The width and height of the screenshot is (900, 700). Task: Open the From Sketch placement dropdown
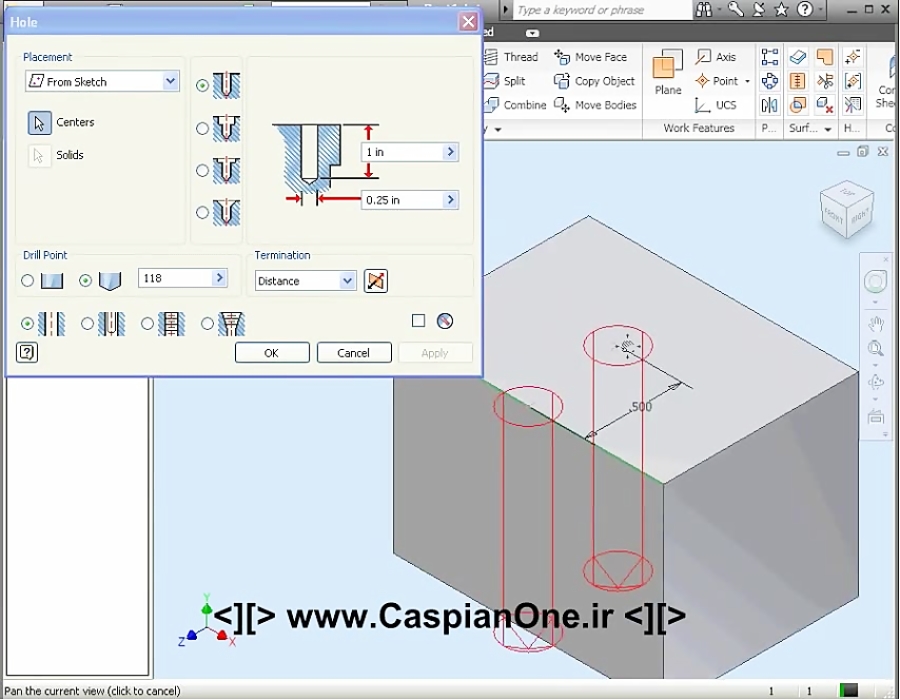[171, 81]
